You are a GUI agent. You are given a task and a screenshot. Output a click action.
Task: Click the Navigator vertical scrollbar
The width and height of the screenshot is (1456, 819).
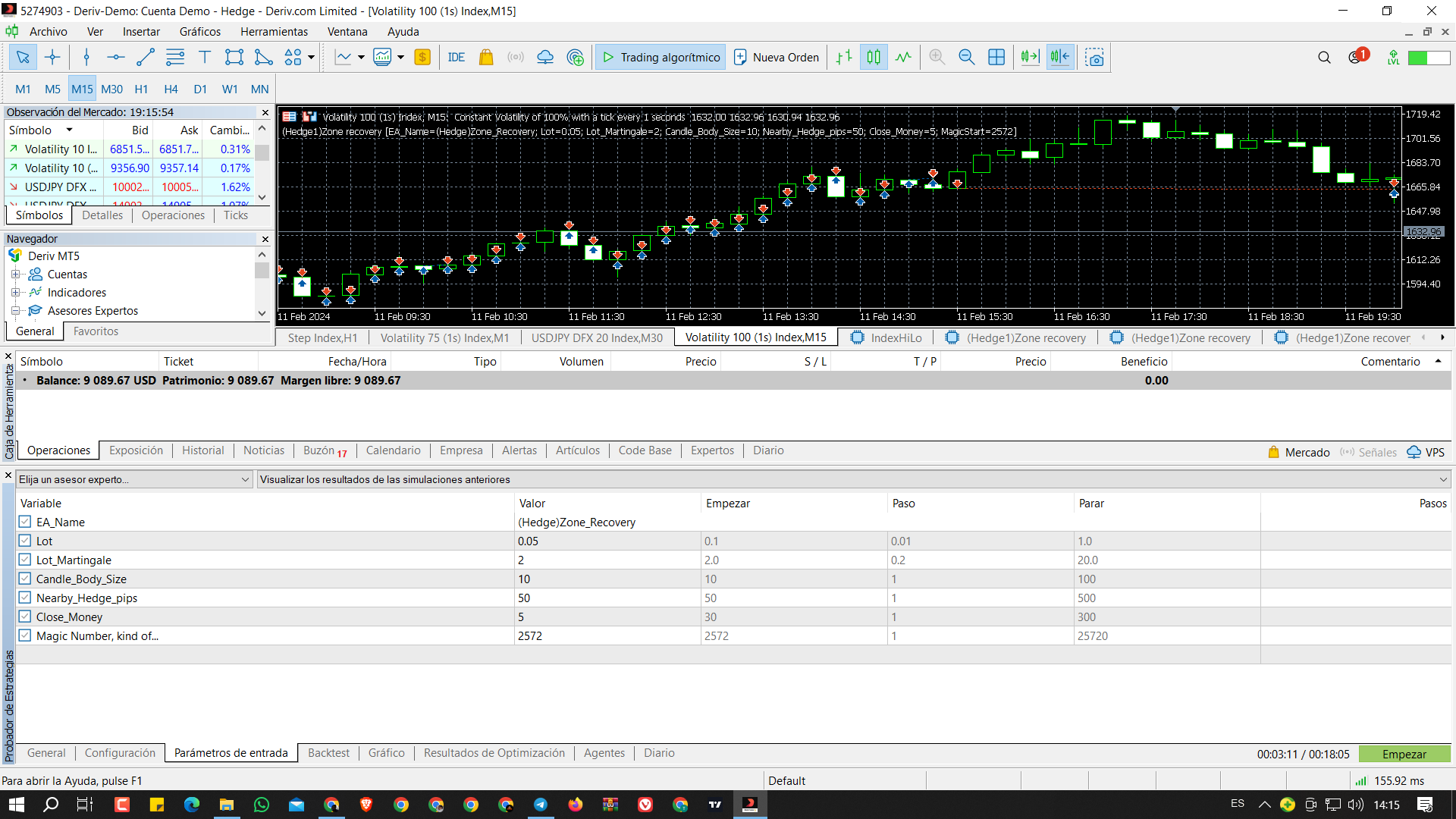point(262,284)
